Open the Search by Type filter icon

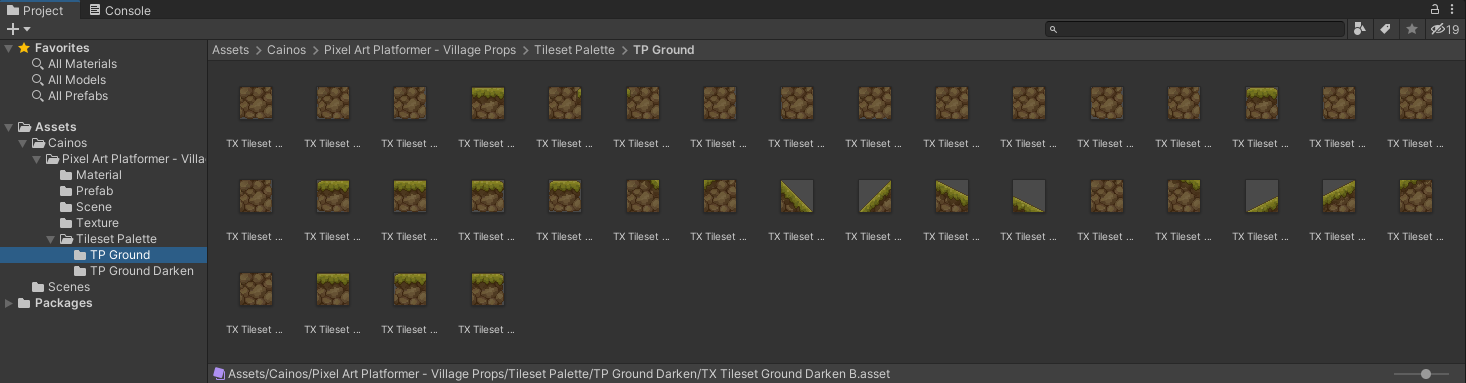(x=1359, y=29)
